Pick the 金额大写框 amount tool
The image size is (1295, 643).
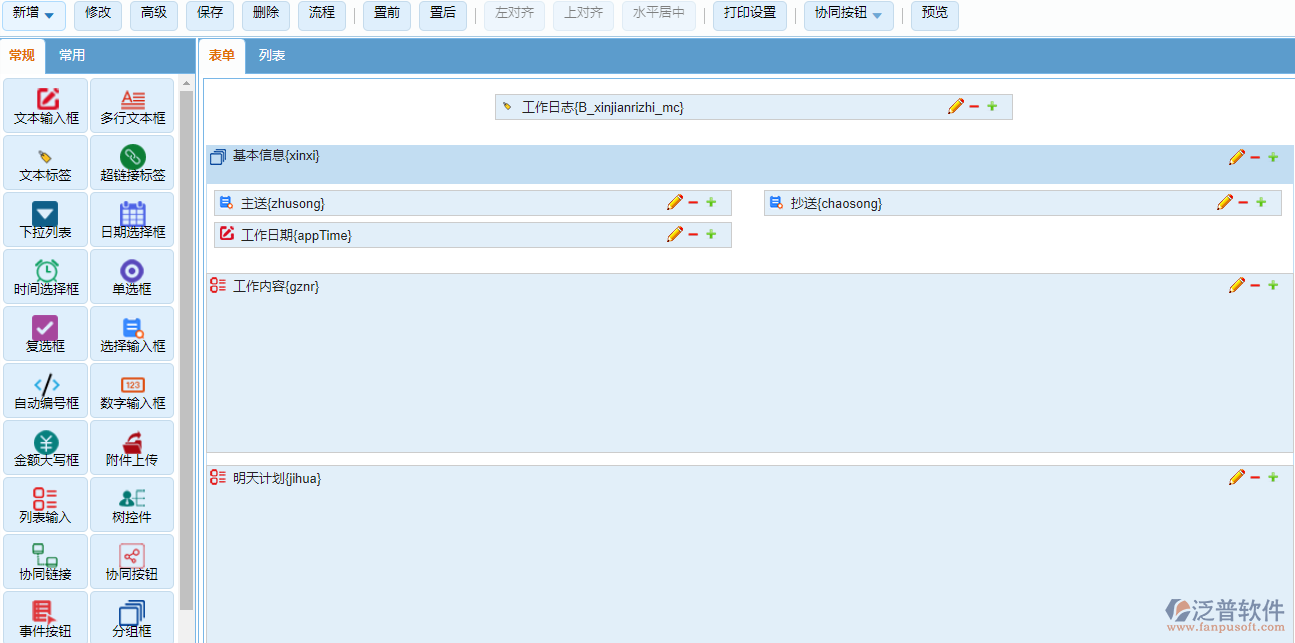click(45, 448)
